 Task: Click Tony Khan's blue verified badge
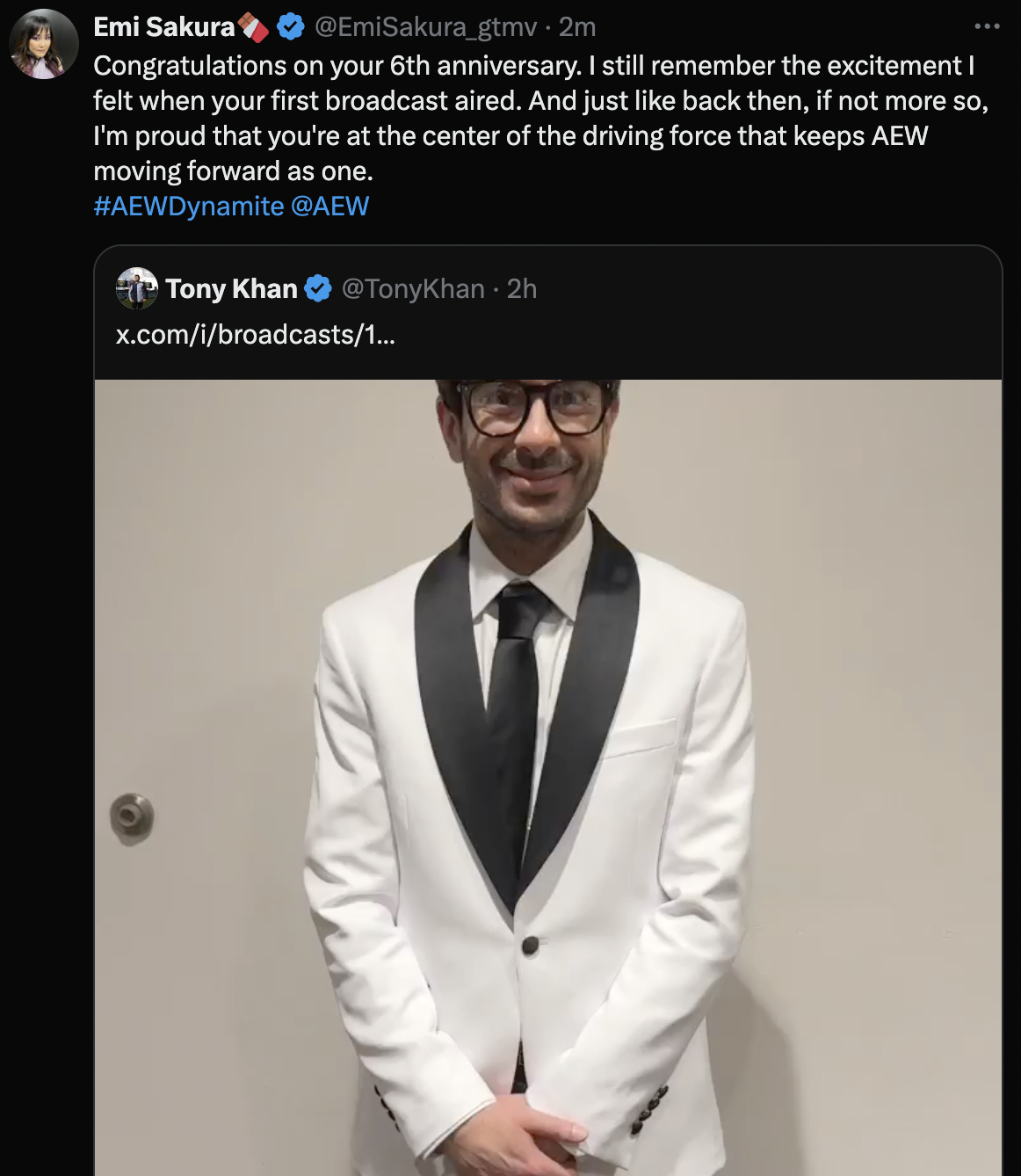click(x=318, y=288)
